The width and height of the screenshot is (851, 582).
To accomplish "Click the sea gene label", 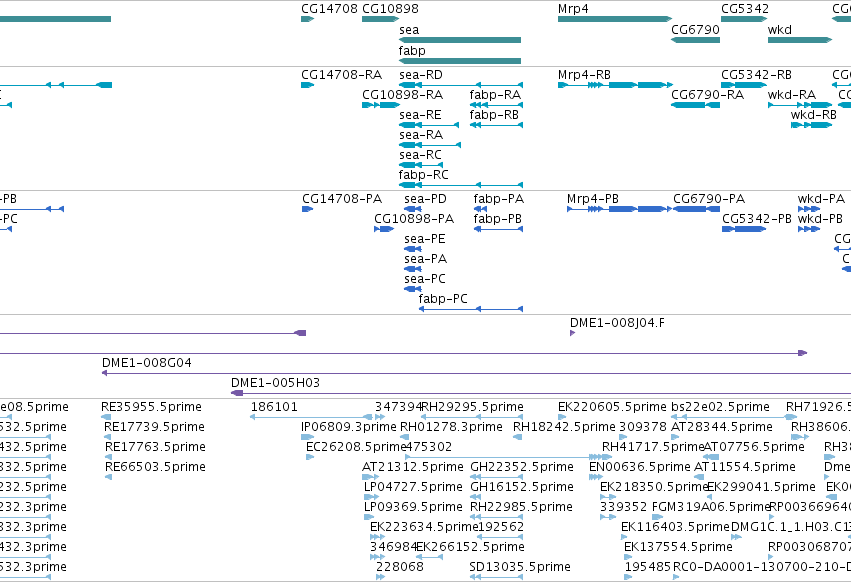I will [409, 30].
